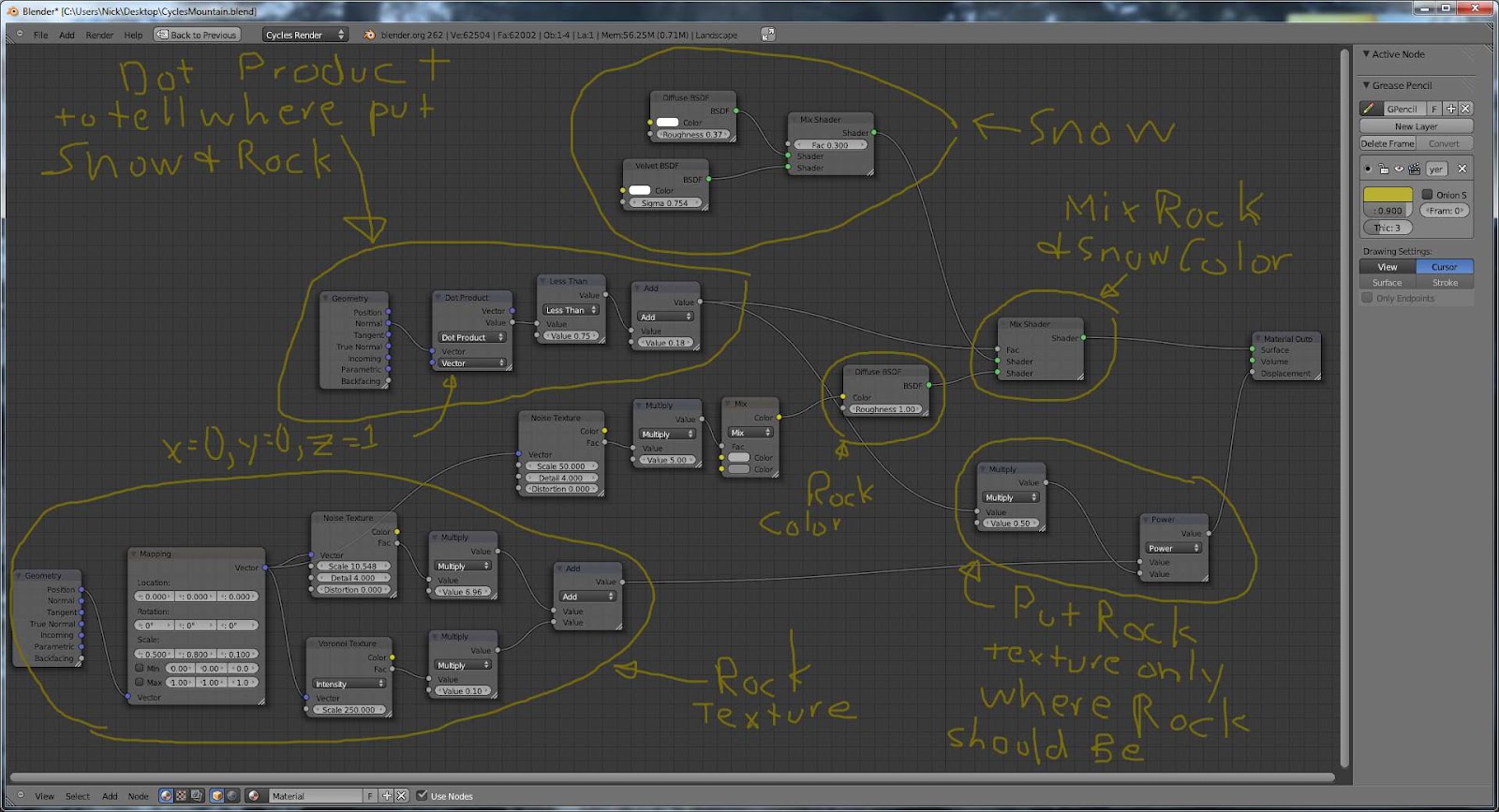Open the Power operation dropdown
The height and width of the screenshot is (812, 1499).
coord(1173,548)
